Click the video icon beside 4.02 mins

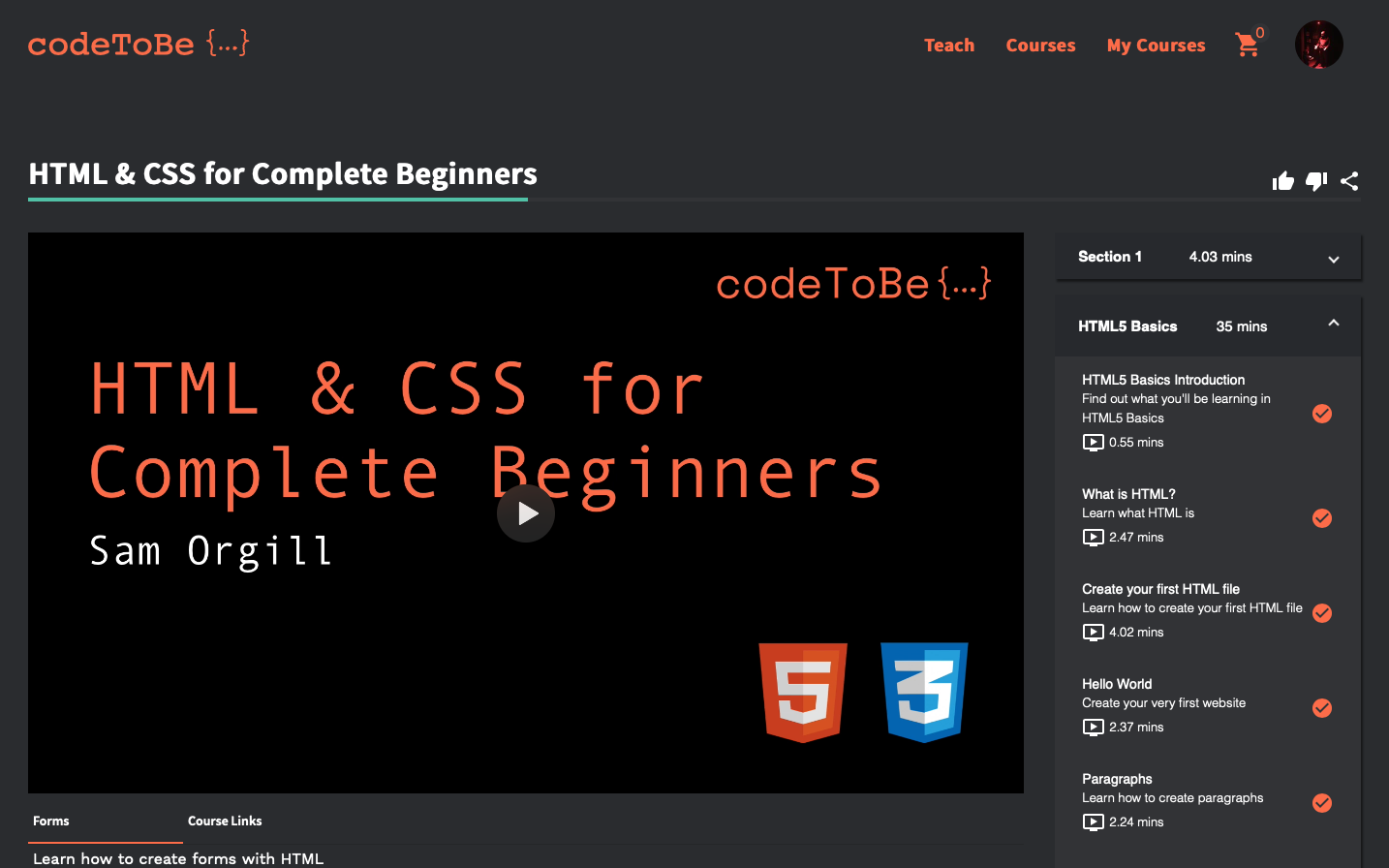(x=1093, y=633)
